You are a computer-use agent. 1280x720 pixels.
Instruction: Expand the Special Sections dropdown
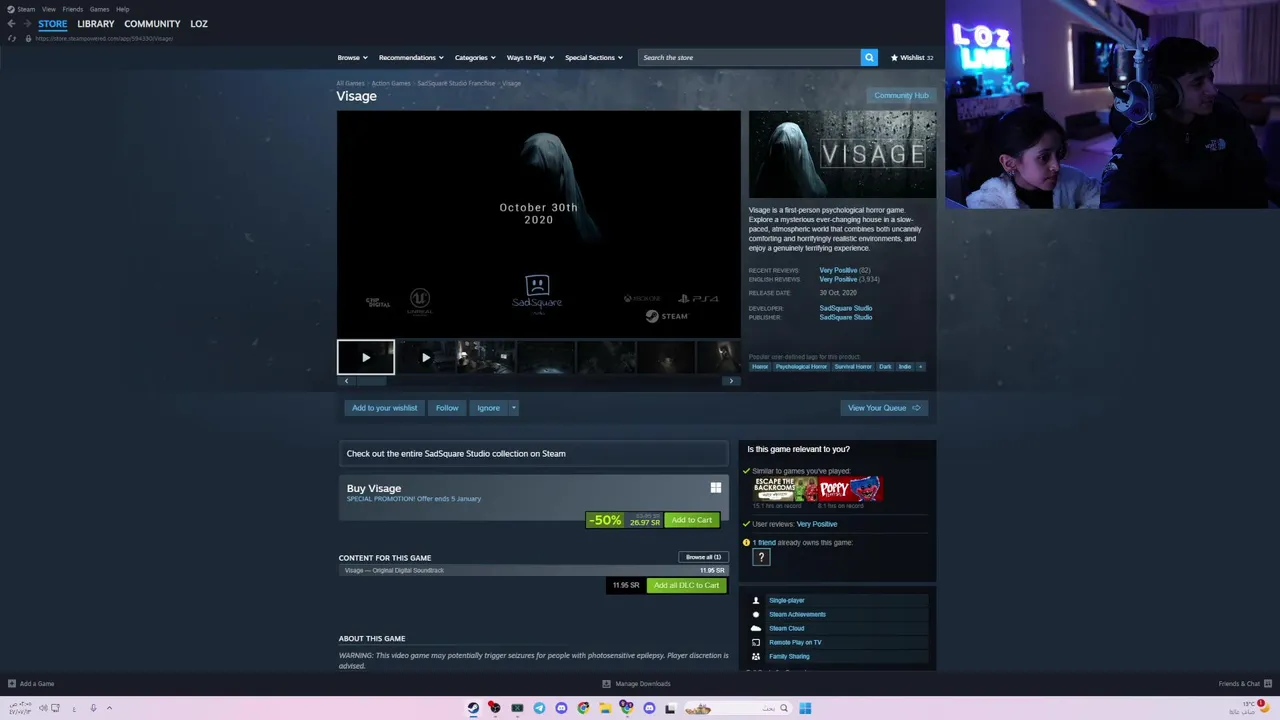(594, 57)
